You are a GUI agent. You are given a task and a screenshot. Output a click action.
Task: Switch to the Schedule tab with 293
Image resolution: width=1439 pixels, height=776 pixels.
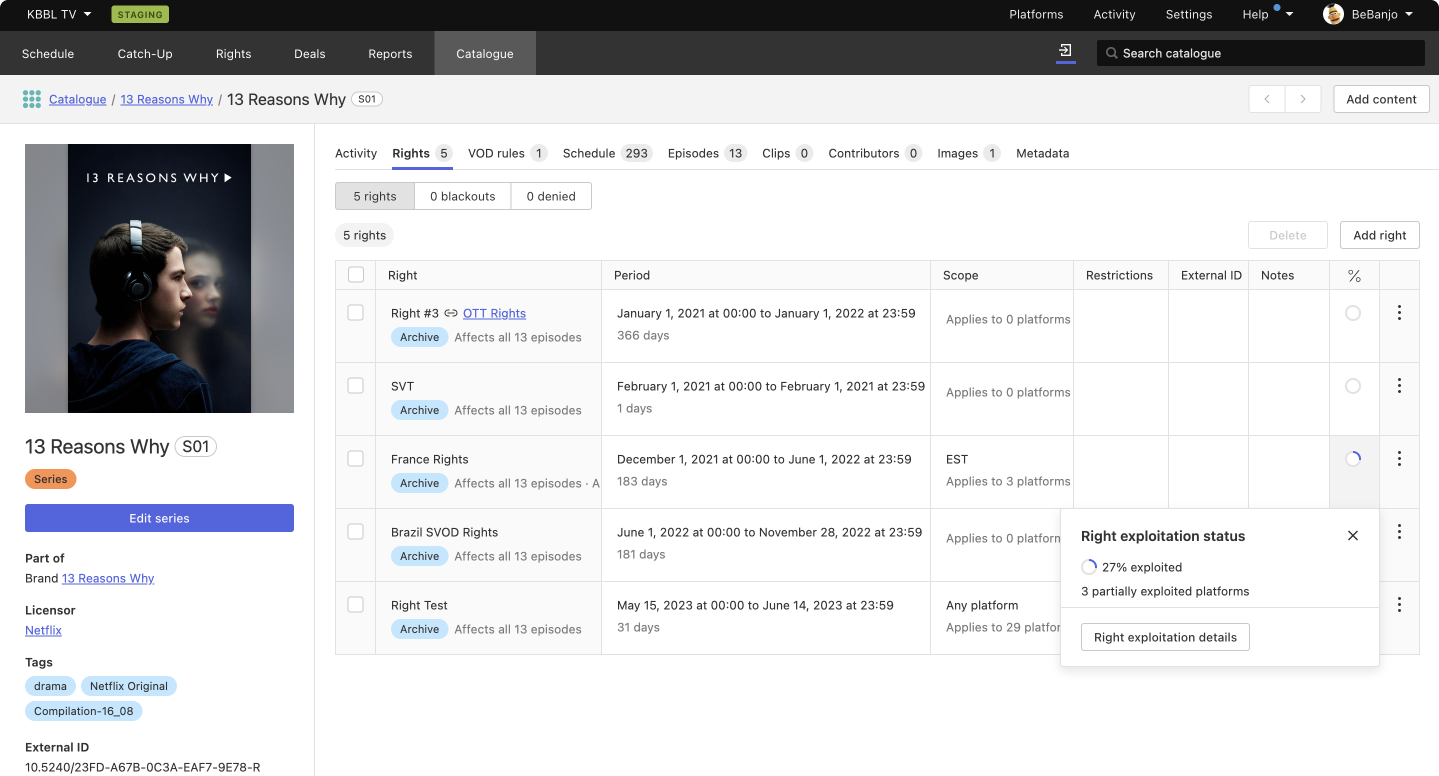[x=607, y=153]
